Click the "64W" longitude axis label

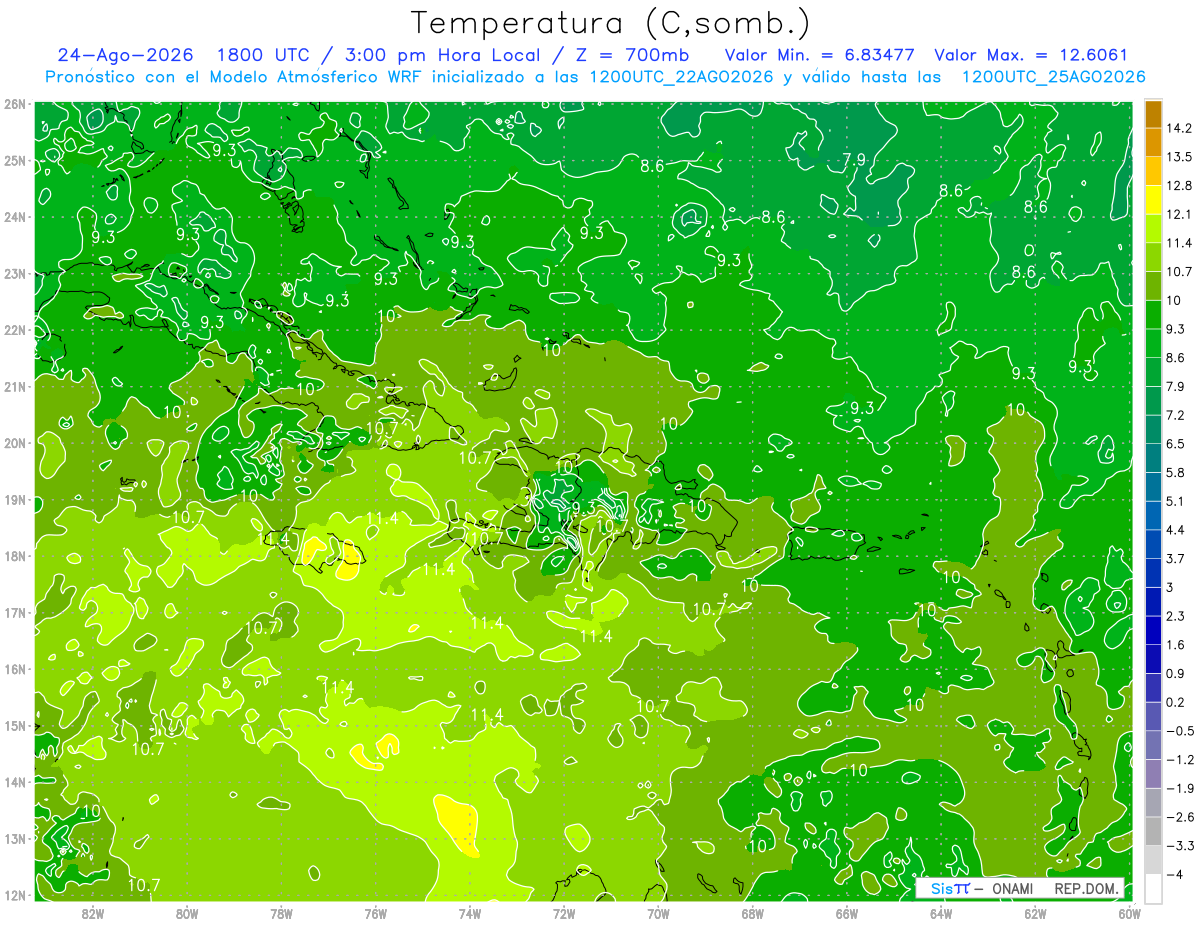click(x=941, y=913)
